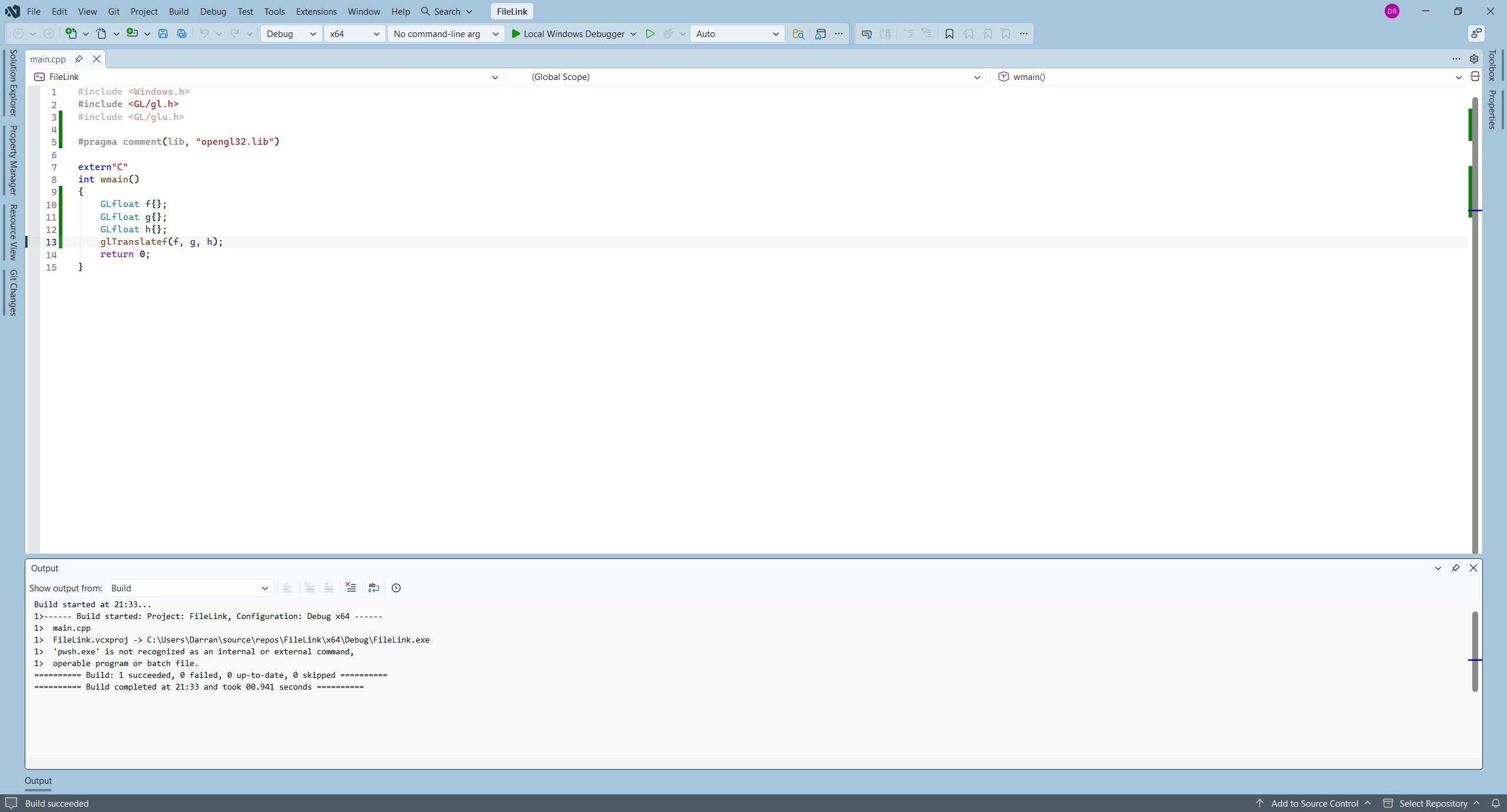Open the feedback icon at top right
1507x812 pixels.
coord(1476,34)
